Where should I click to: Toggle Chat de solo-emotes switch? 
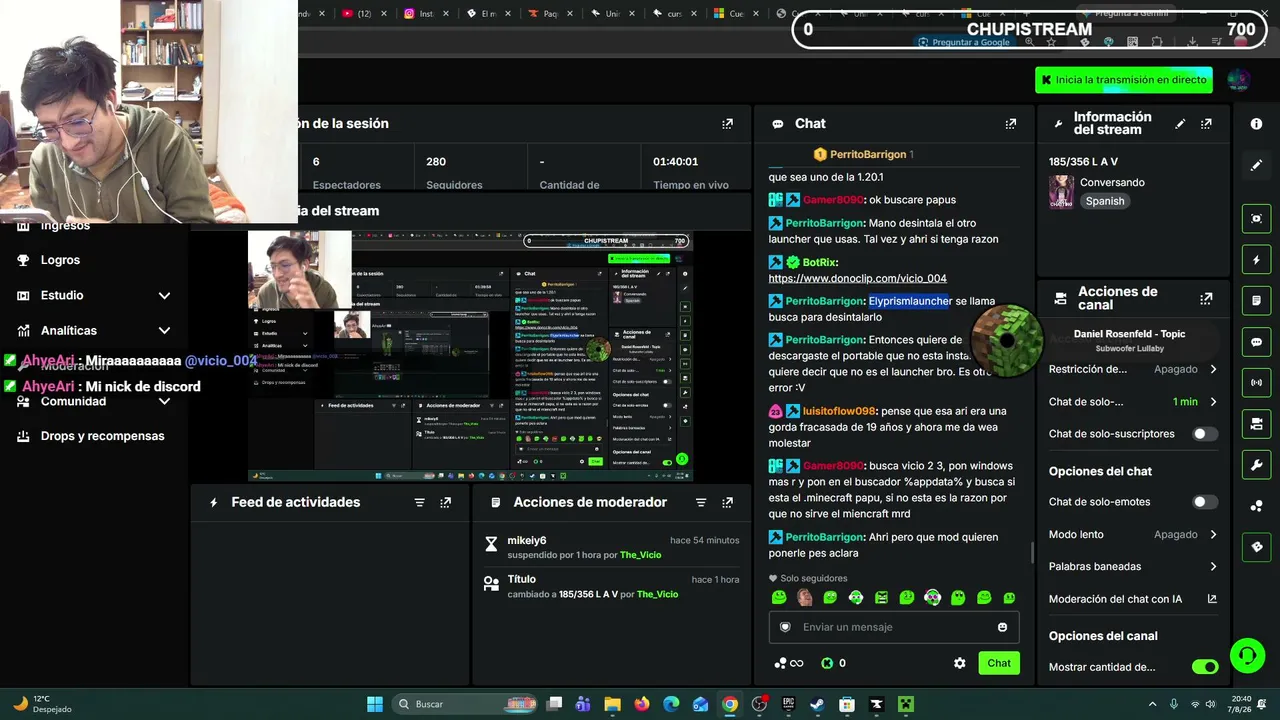[1205, 502]
